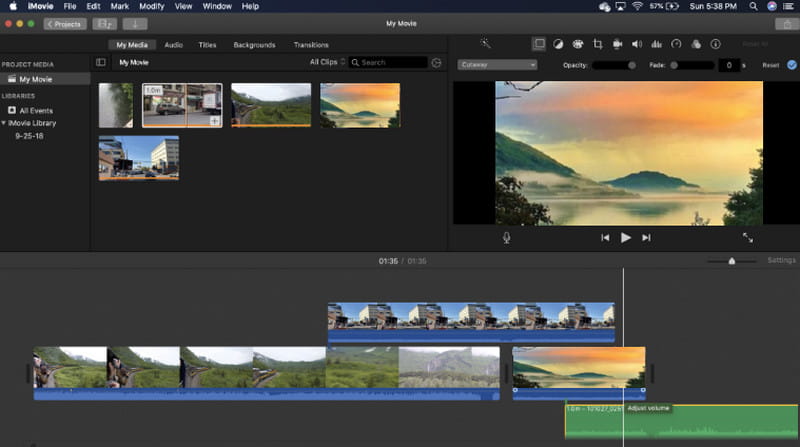
Task: Add selected street clip with plus button
Action: pyautogui.click(x=215, y=121)
